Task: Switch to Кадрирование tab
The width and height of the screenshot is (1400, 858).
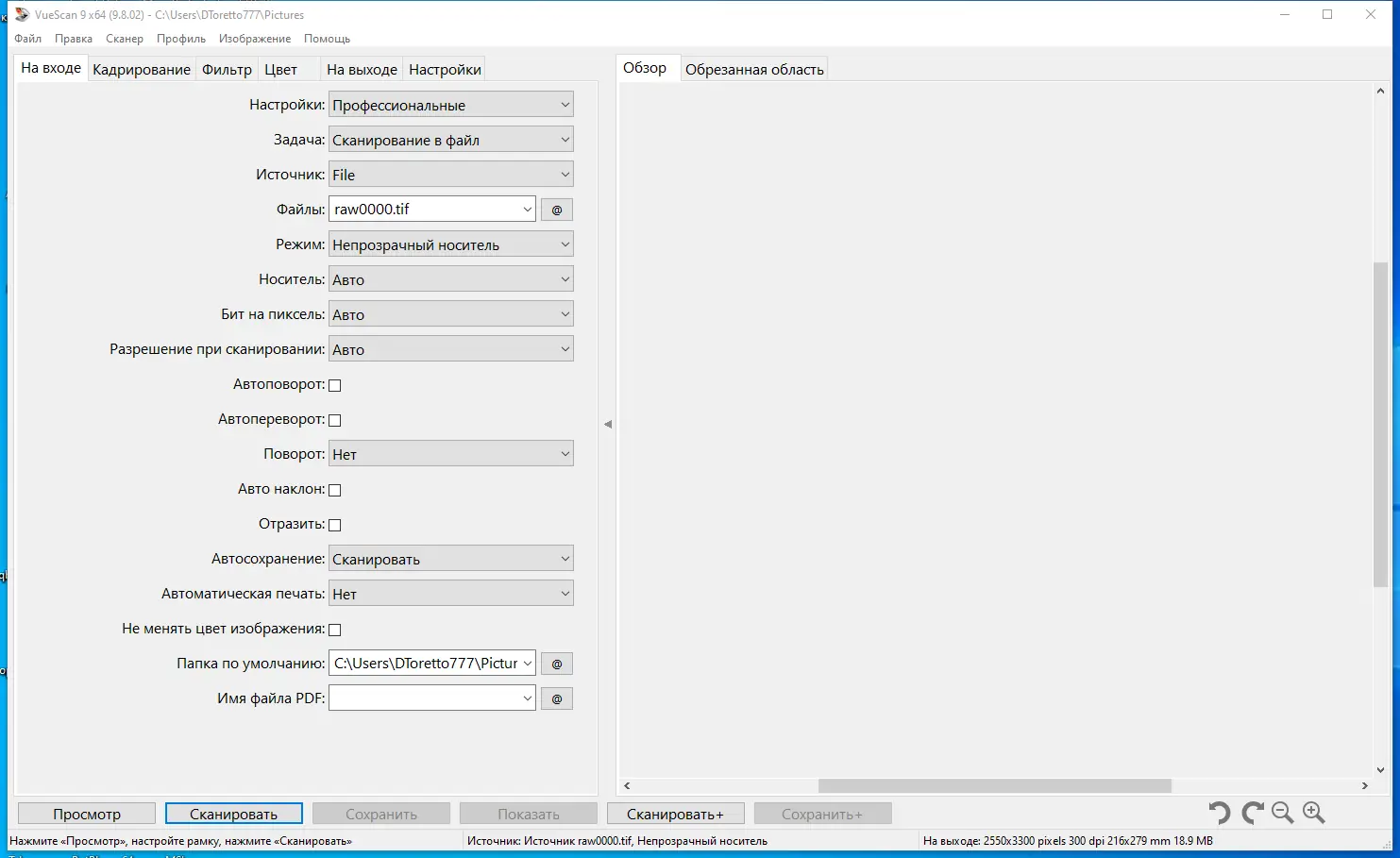Action: pos(142,70)
